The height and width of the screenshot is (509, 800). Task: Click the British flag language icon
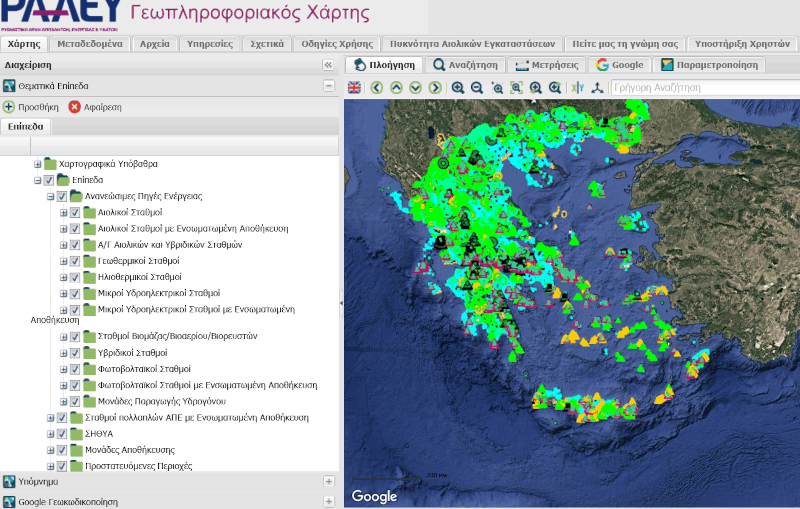pos(355,88)
